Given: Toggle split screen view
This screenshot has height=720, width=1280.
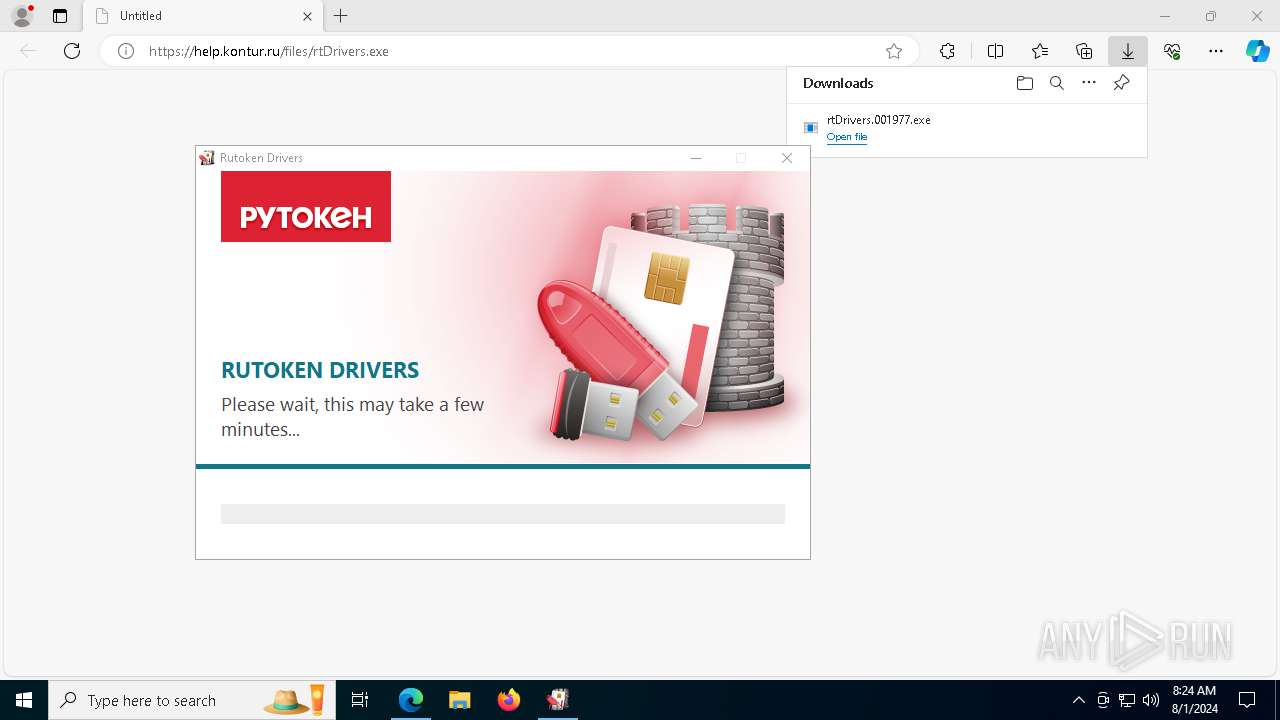Looking at the screenshot, I should (x=996, y=51).
